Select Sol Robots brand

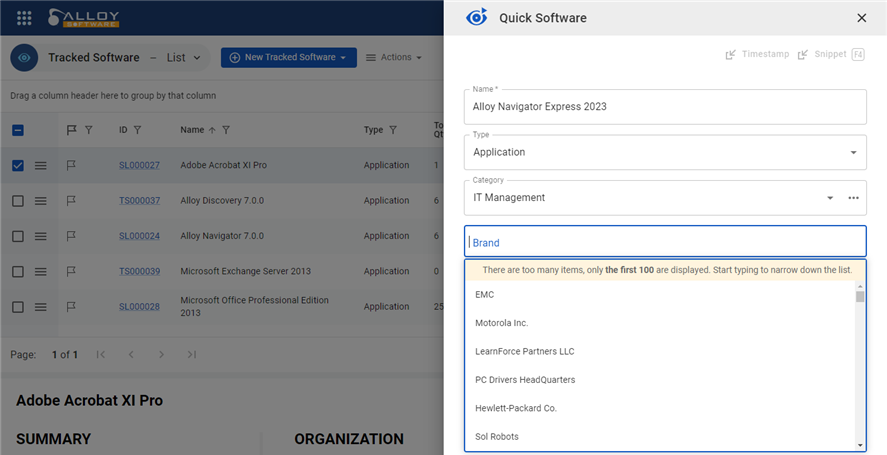[661, 436]
